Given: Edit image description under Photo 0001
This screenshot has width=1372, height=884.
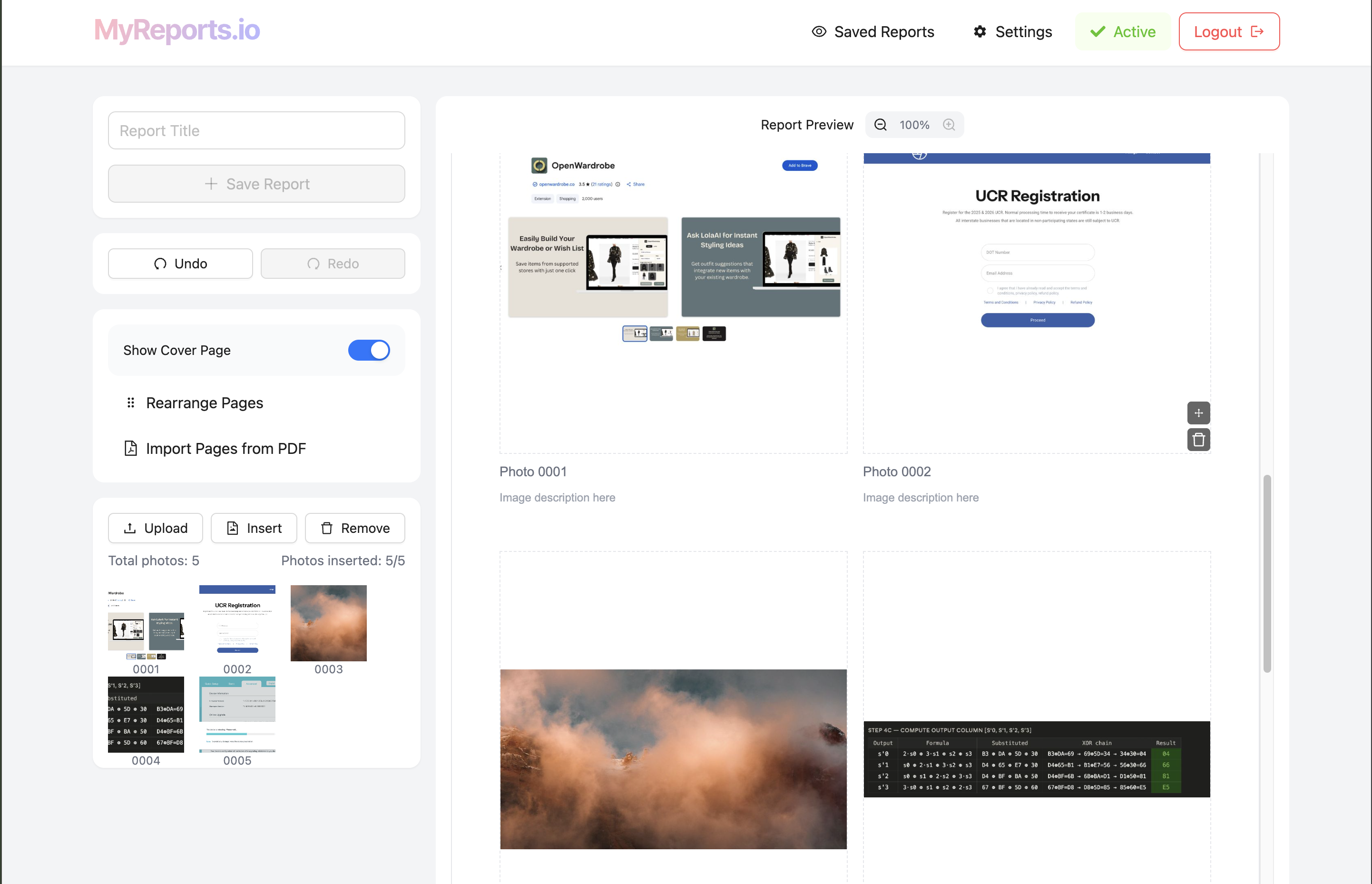Looking at the screenshot, I should point(557,498).
